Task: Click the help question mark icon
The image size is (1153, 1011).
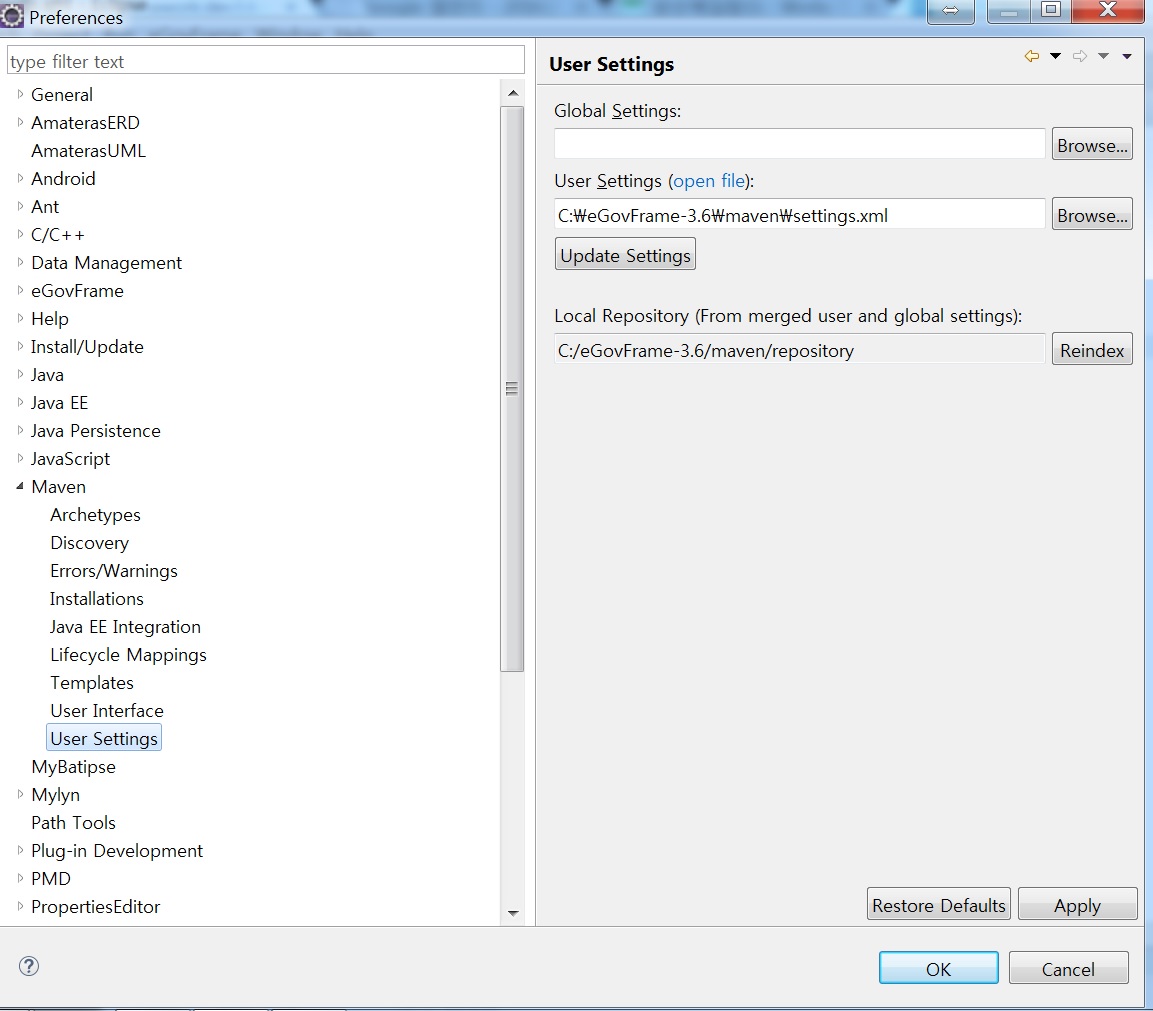Action: coord(30,966)
